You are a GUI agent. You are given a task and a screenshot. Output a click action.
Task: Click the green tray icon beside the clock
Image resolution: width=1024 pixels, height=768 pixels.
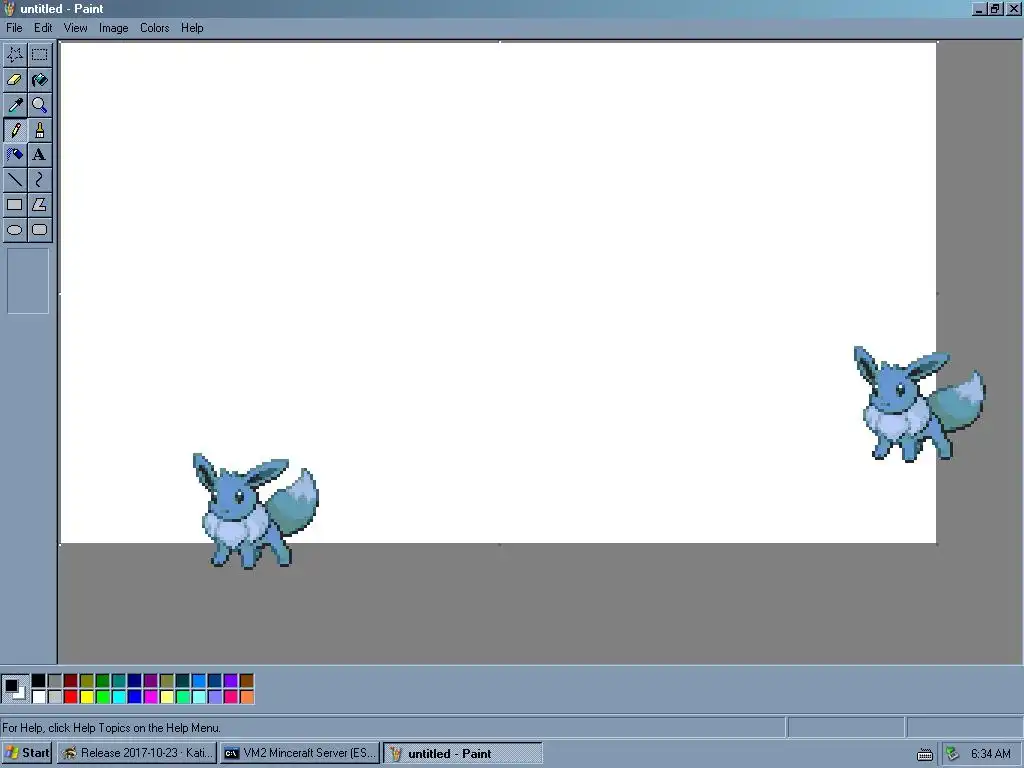click(x=952, y=754)
